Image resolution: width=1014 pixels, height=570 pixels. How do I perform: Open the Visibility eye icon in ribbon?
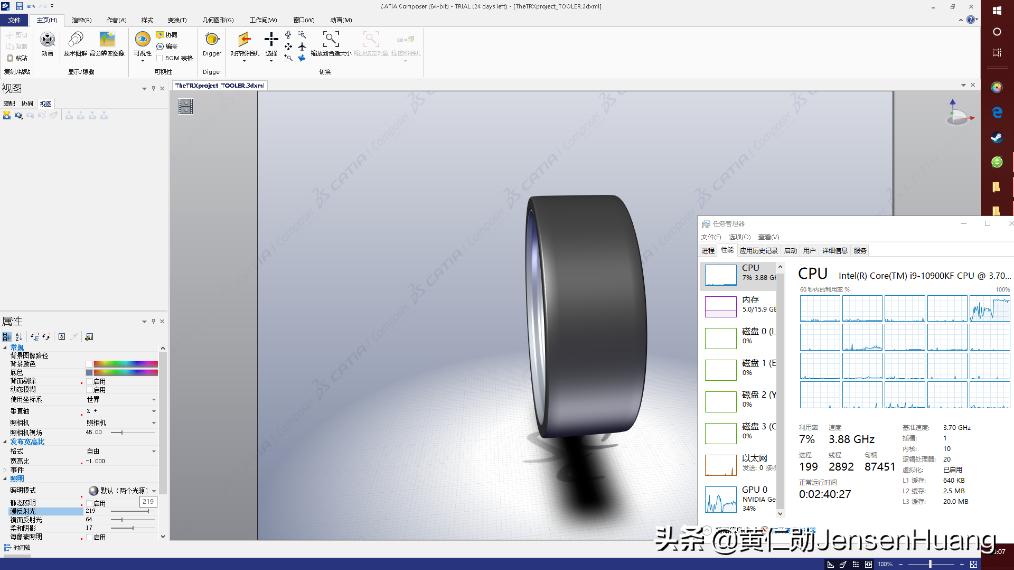click(x=143, y=39)
